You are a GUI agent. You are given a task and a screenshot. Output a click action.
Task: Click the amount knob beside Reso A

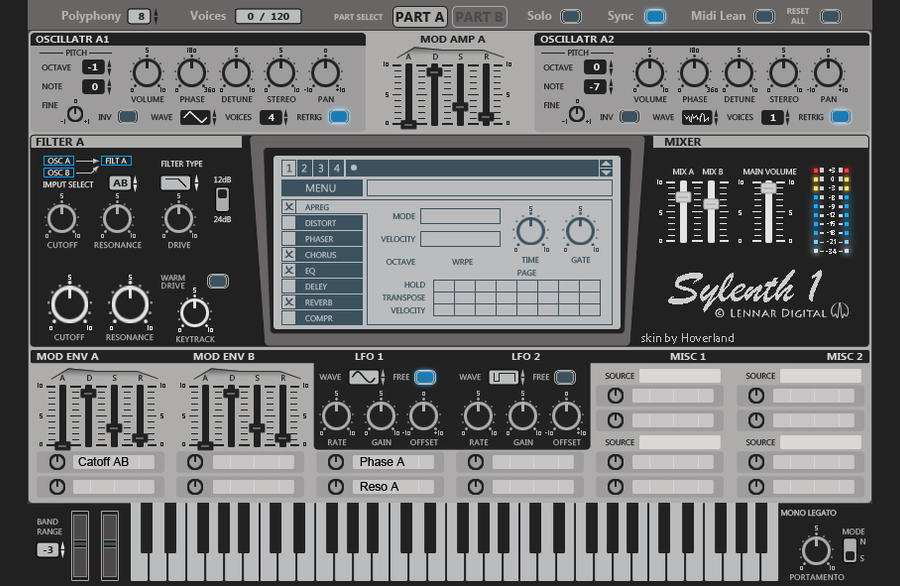[x=336, y=487]
